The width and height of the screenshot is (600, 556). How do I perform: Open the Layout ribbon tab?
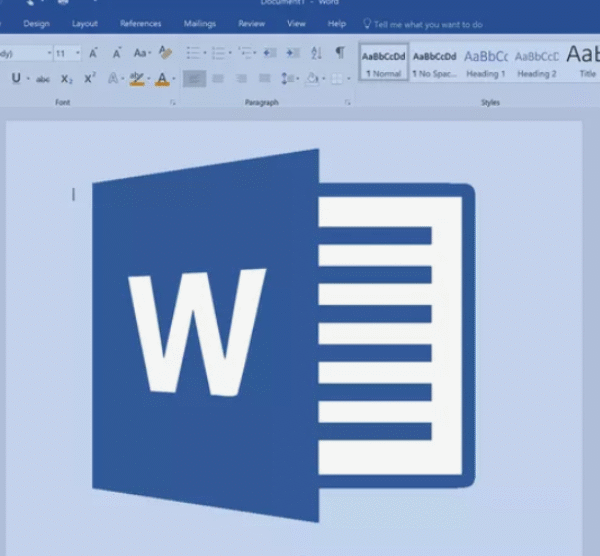pos(85,24)
